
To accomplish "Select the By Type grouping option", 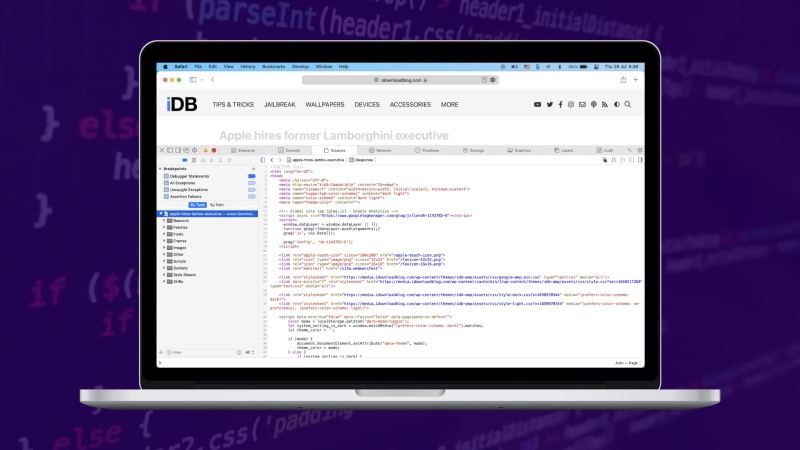I will pos(197,205).
